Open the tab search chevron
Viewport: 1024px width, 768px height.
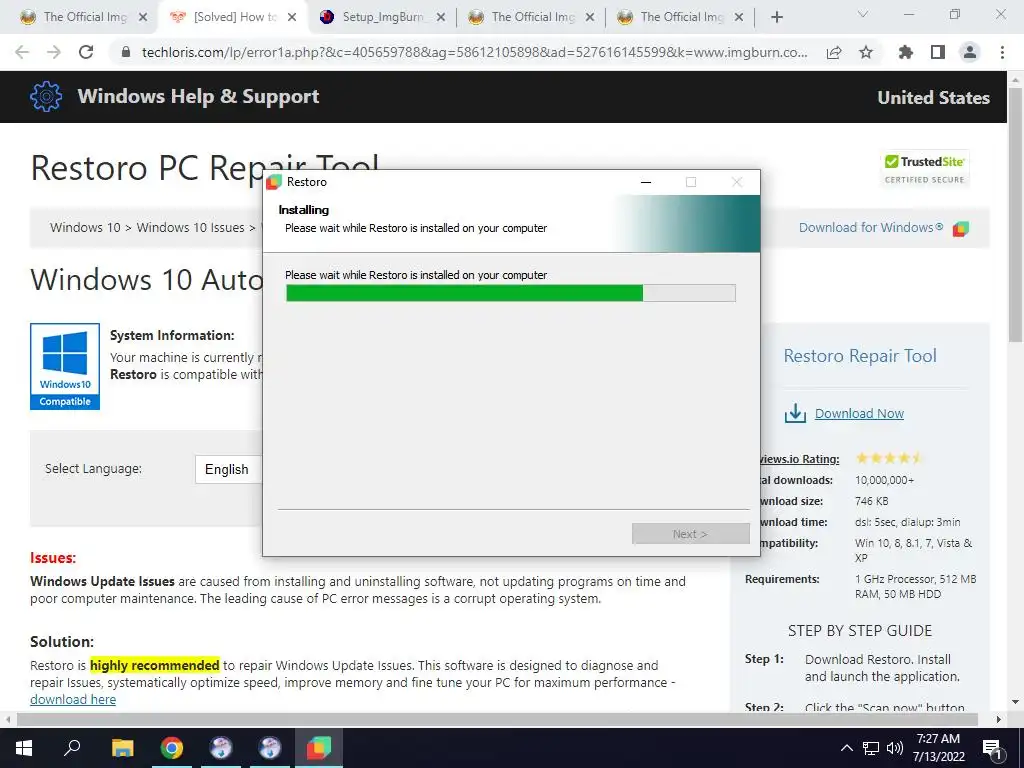tap(863, 15)
